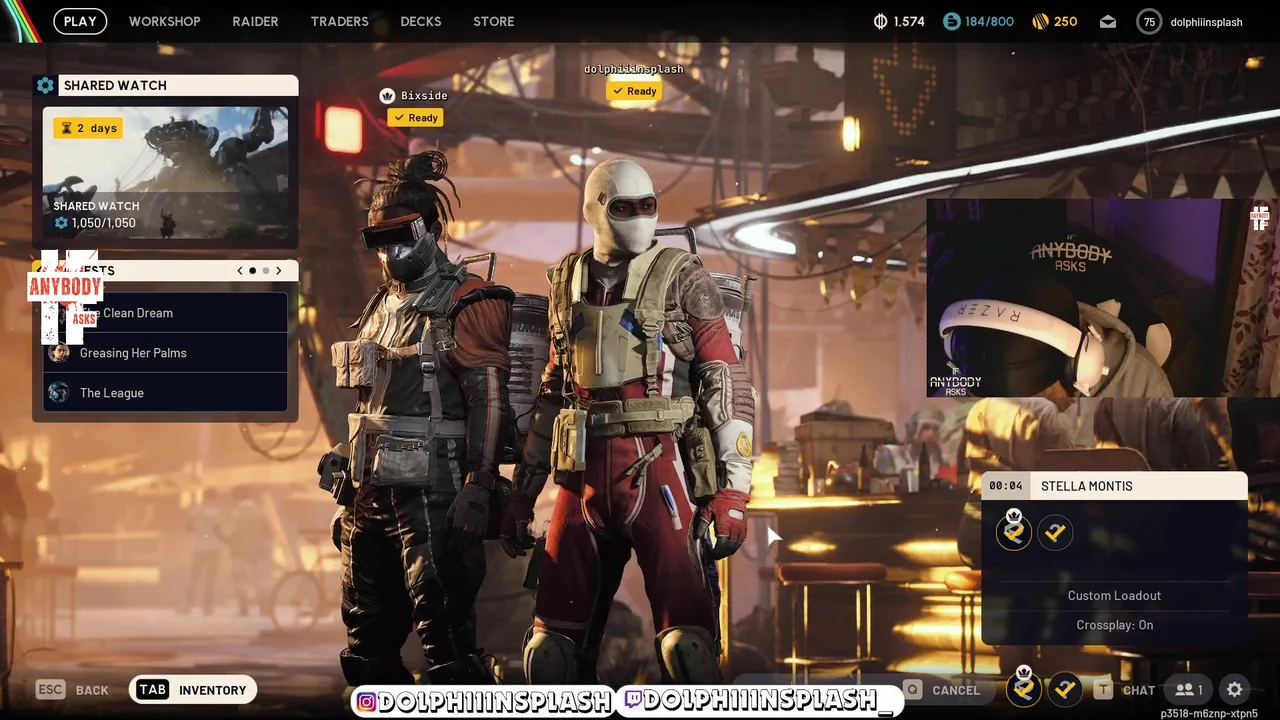The width and height of the screenshot is (1280, 720).
Task: Open the Shared Watch event thumbnail
Action: point(166,173)
